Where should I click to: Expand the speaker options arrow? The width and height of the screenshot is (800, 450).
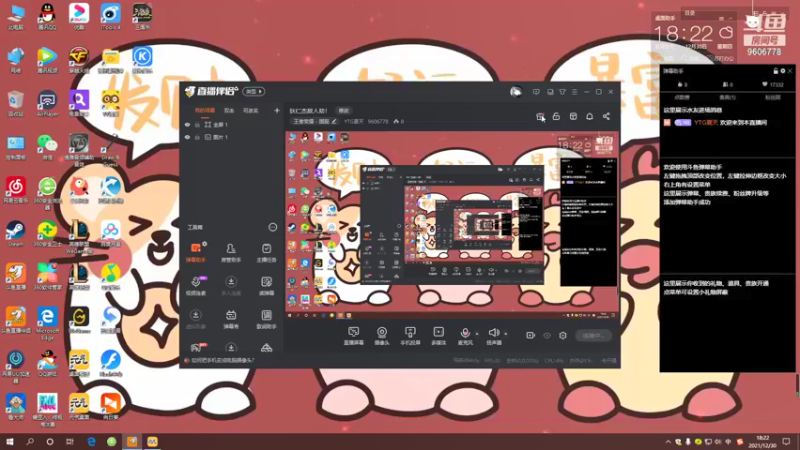[x=506, y=334]
